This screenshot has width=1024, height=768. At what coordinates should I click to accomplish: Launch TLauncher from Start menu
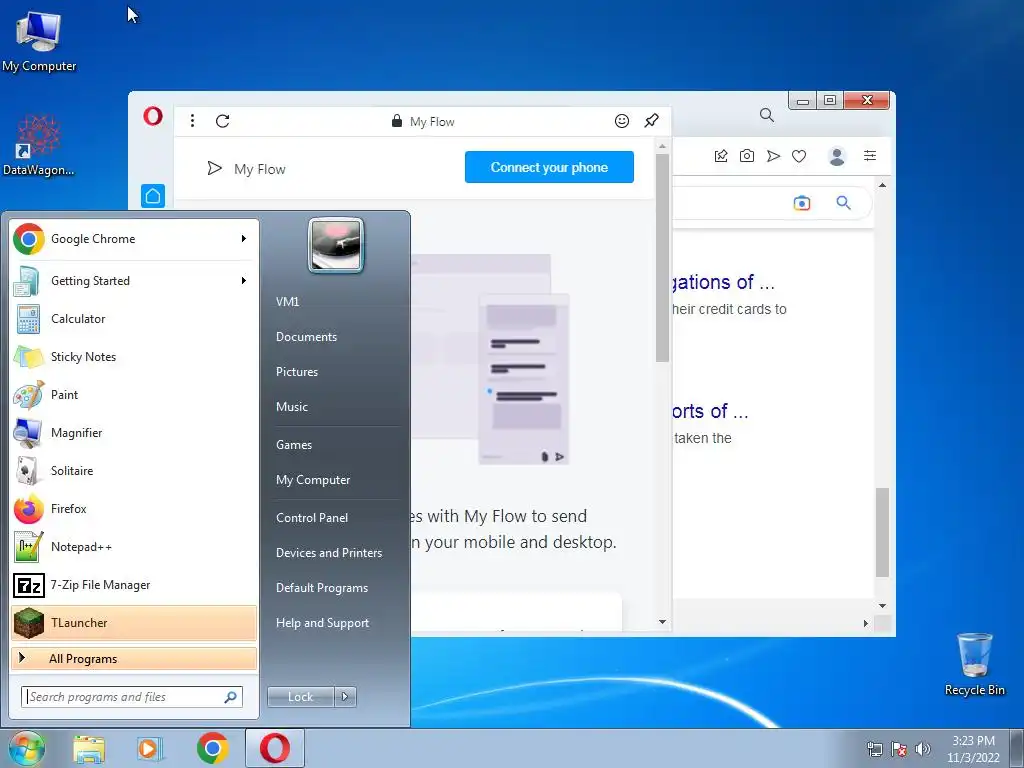pyautogui.click(x=134, y=622)
